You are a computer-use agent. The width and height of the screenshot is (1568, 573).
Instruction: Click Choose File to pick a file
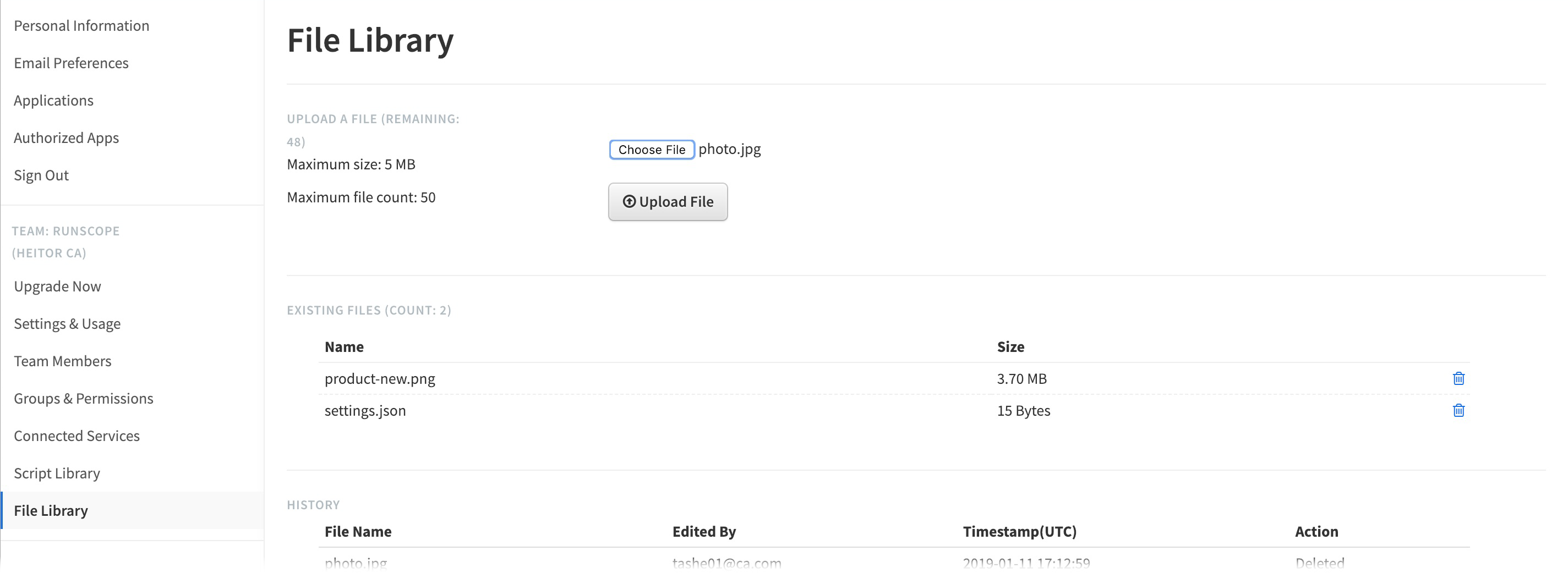click(x=651, y=150)
